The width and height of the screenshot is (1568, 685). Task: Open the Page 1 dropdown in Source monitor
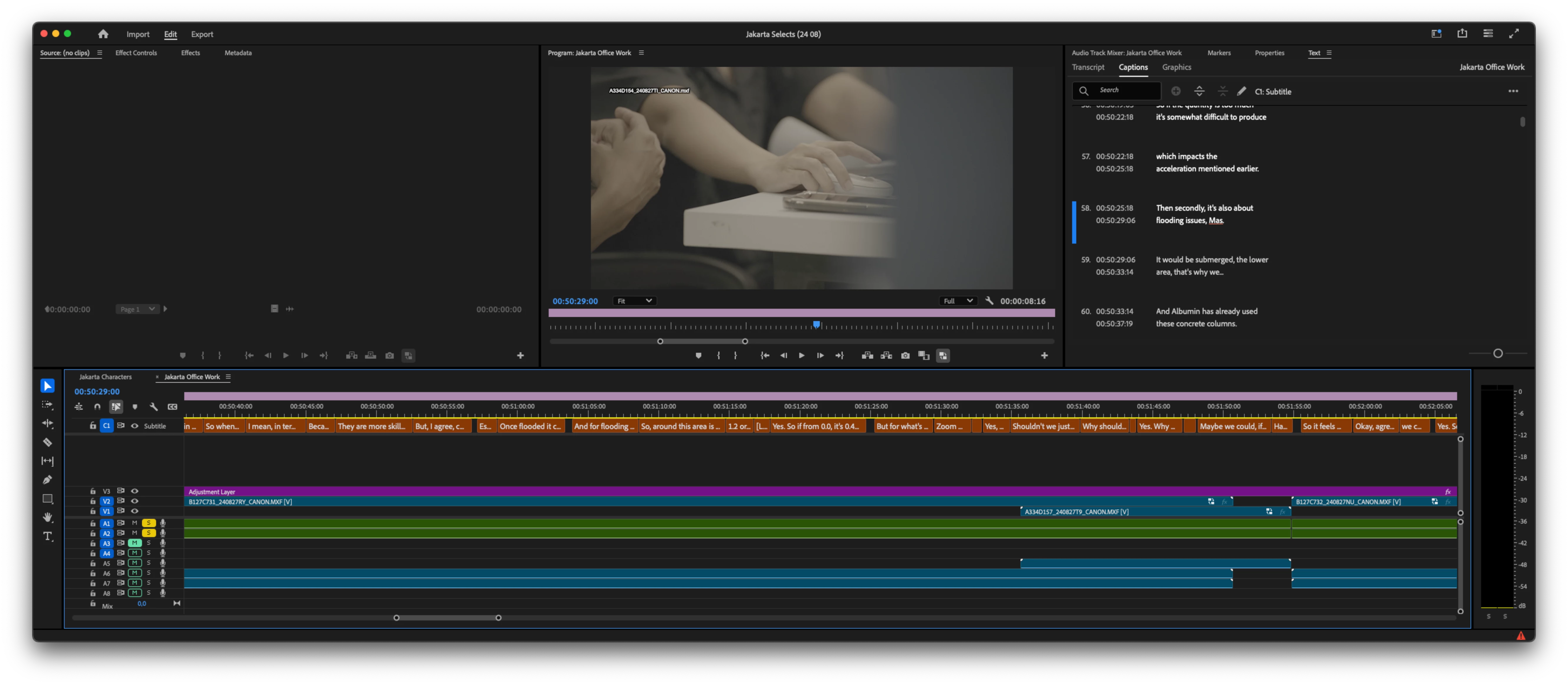coord(138,309)
